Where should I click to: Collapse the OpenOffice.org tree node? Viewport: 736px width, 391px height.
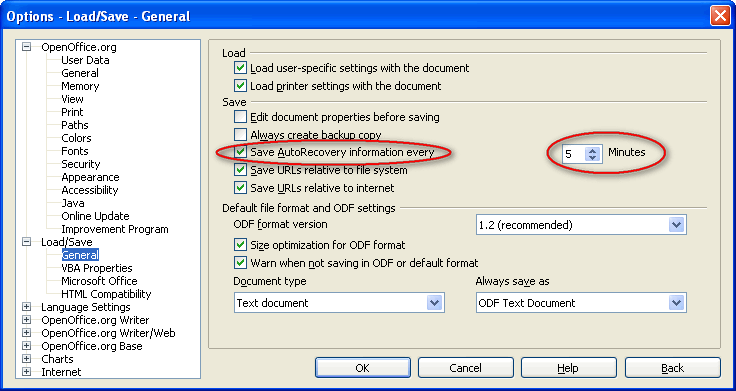(x=26, y=47)
